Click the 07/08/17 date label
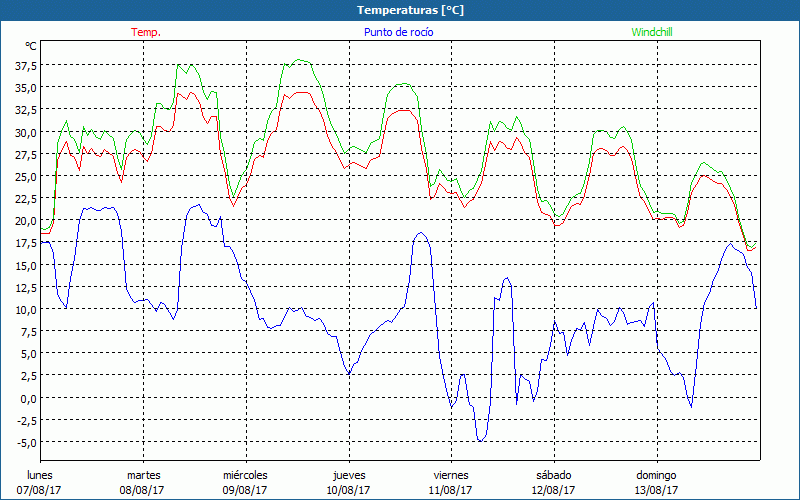The image size is (800, 500). 41,490
